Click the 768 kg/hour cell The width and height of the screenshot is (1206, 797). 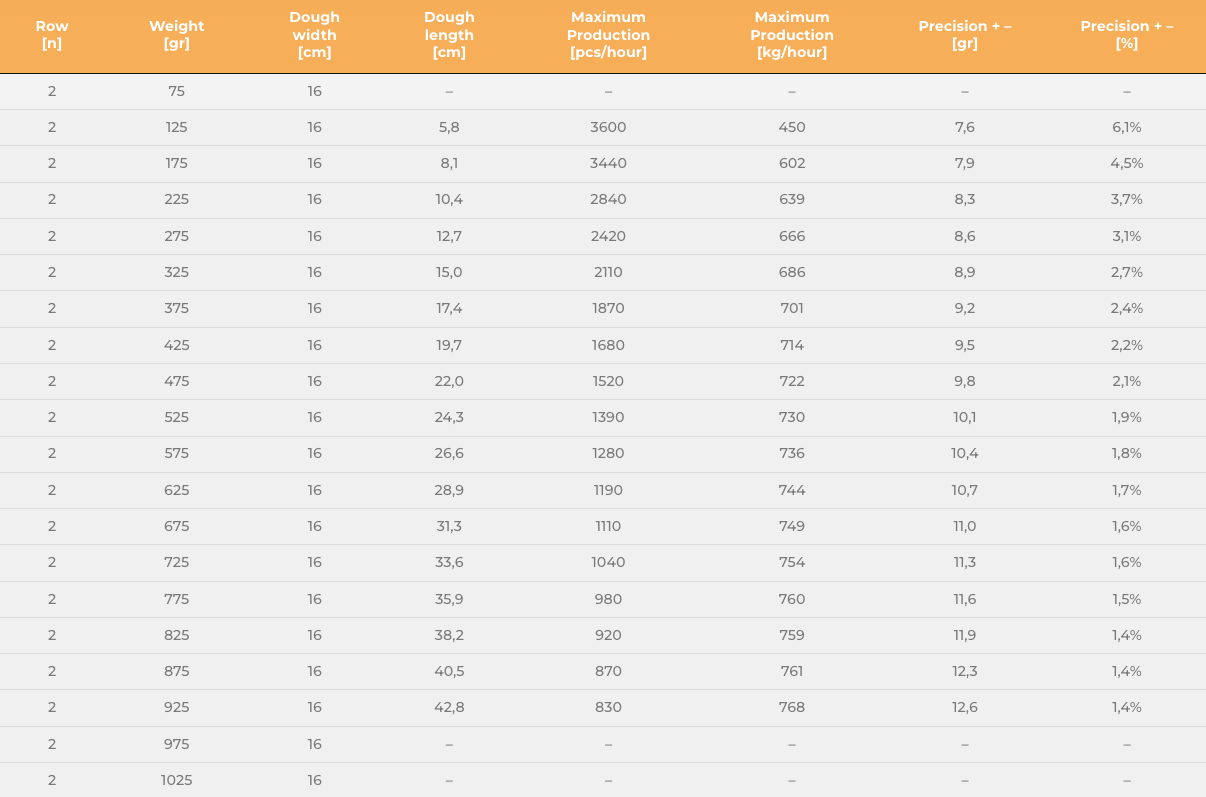[792, 707]
